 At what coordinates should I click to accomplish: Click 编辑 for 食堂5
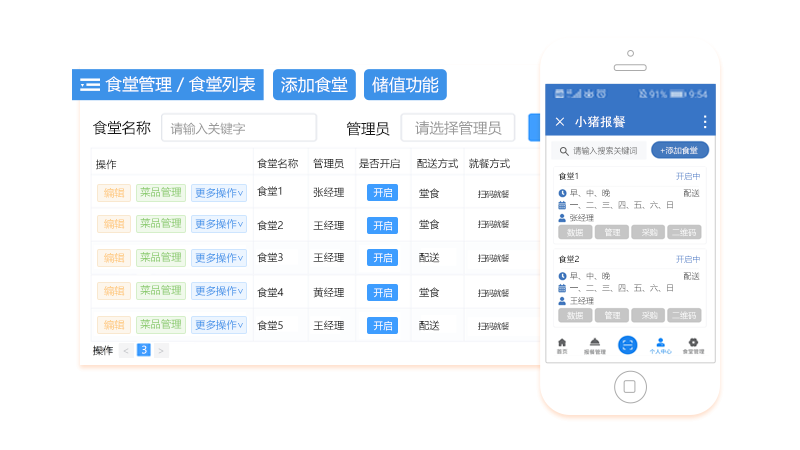point(114,324)
